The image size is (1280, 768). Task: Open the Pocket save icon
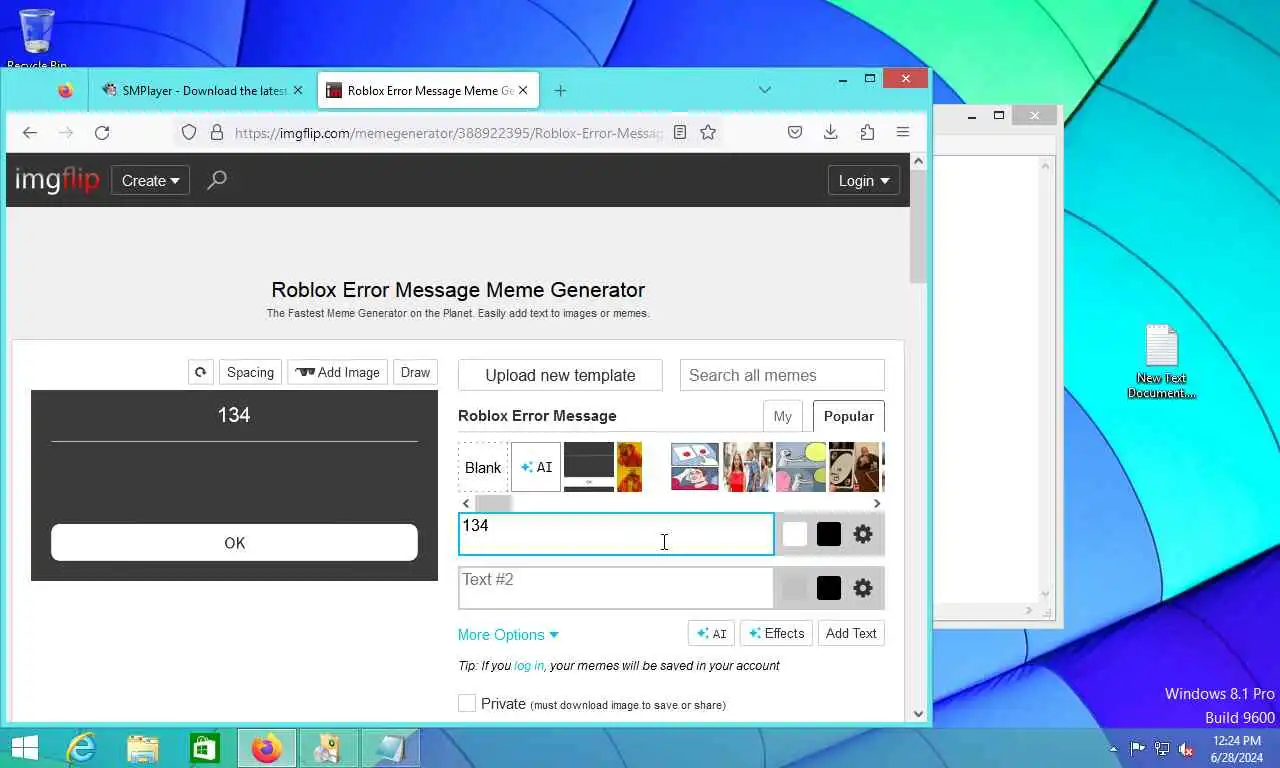tap(795, 132)
